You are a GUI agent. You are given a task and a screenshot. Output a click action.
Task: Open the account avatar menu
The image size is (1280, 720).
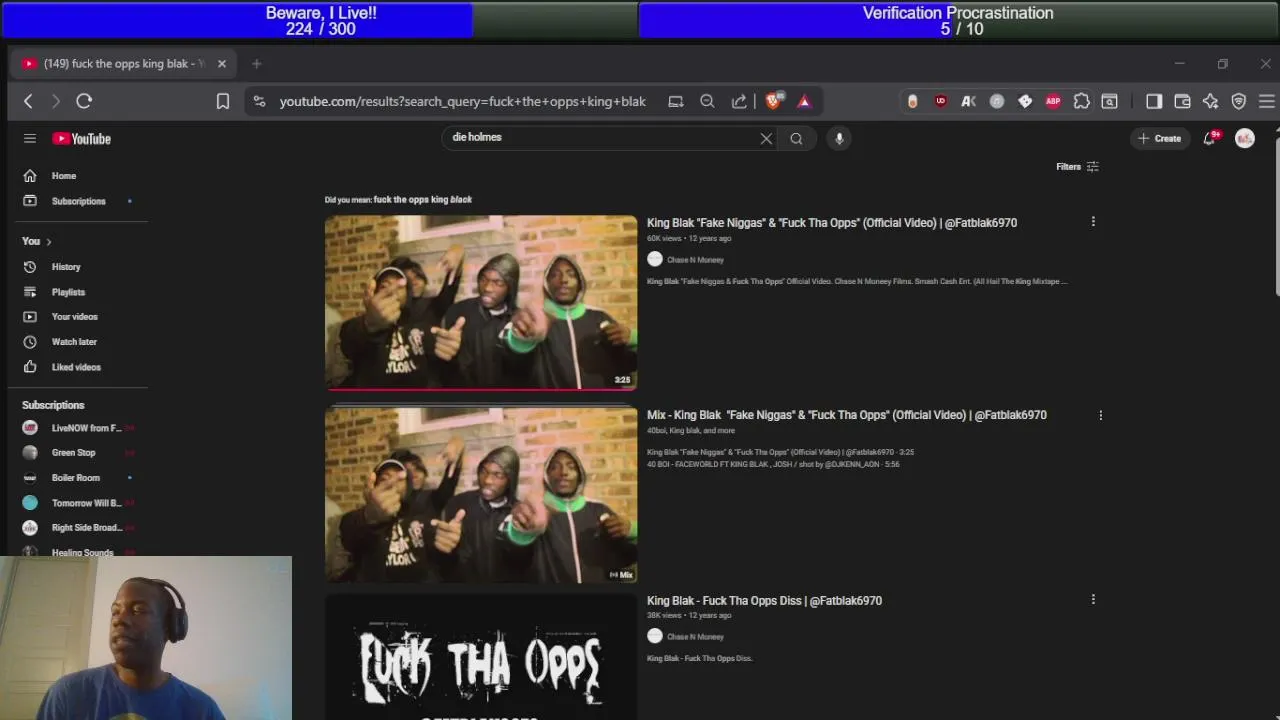pos(1245,139)
